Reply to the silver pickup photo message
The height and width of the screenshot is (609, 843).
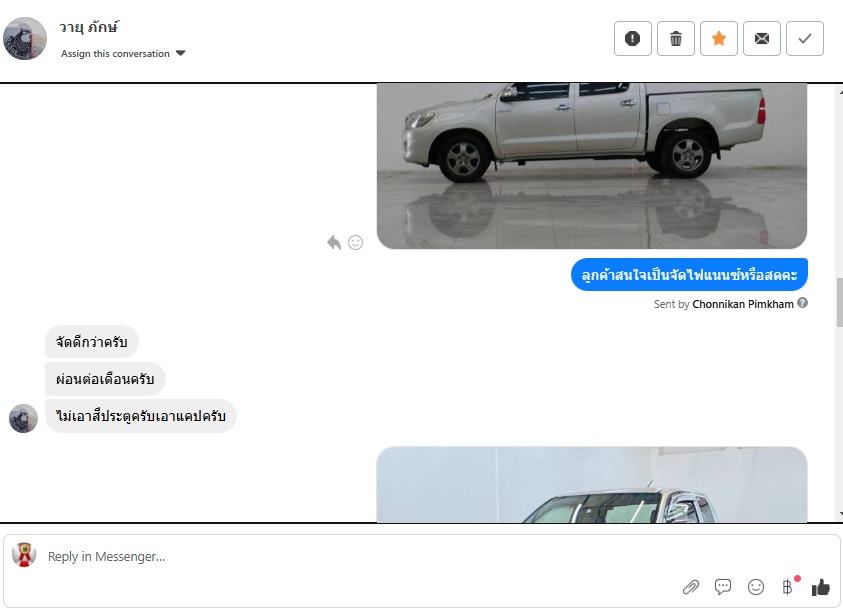click(x=334, y=242)
